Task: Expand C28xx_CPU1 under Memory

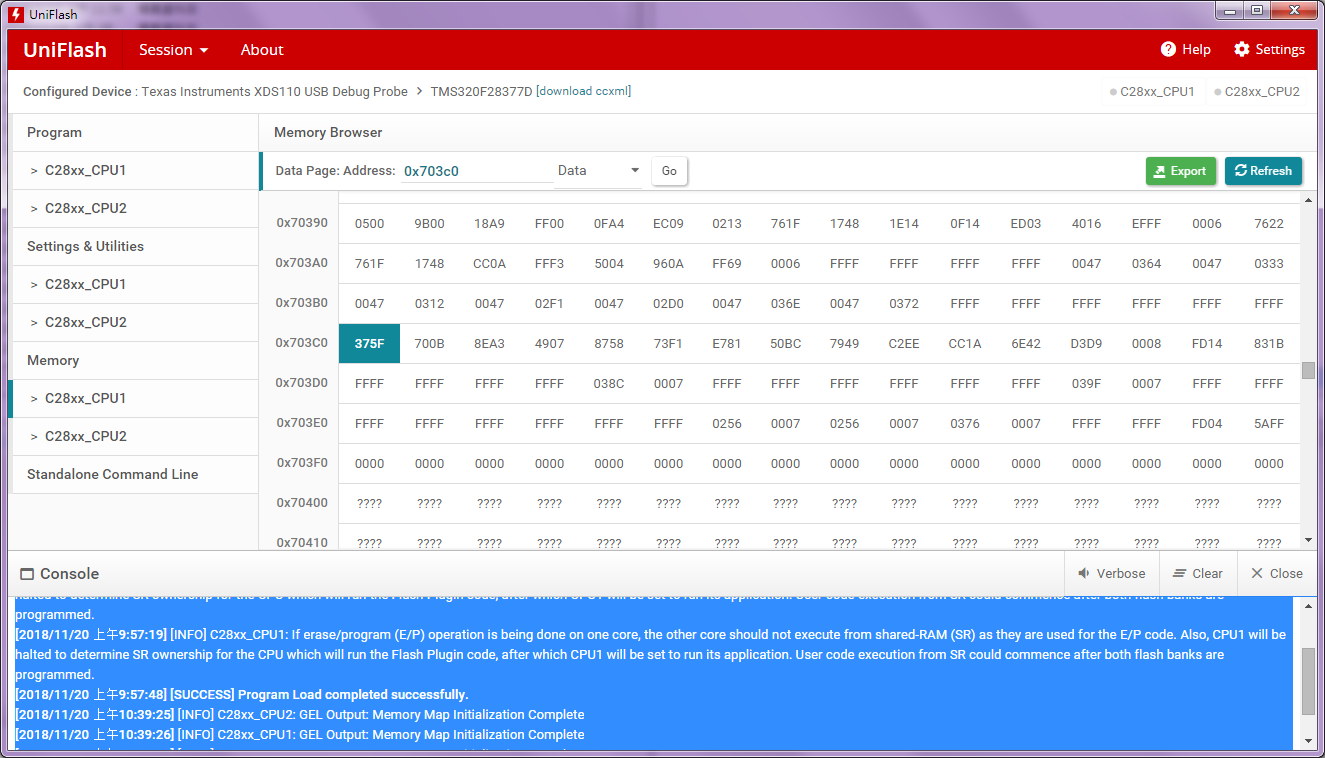Action: [x=134, y=399]
